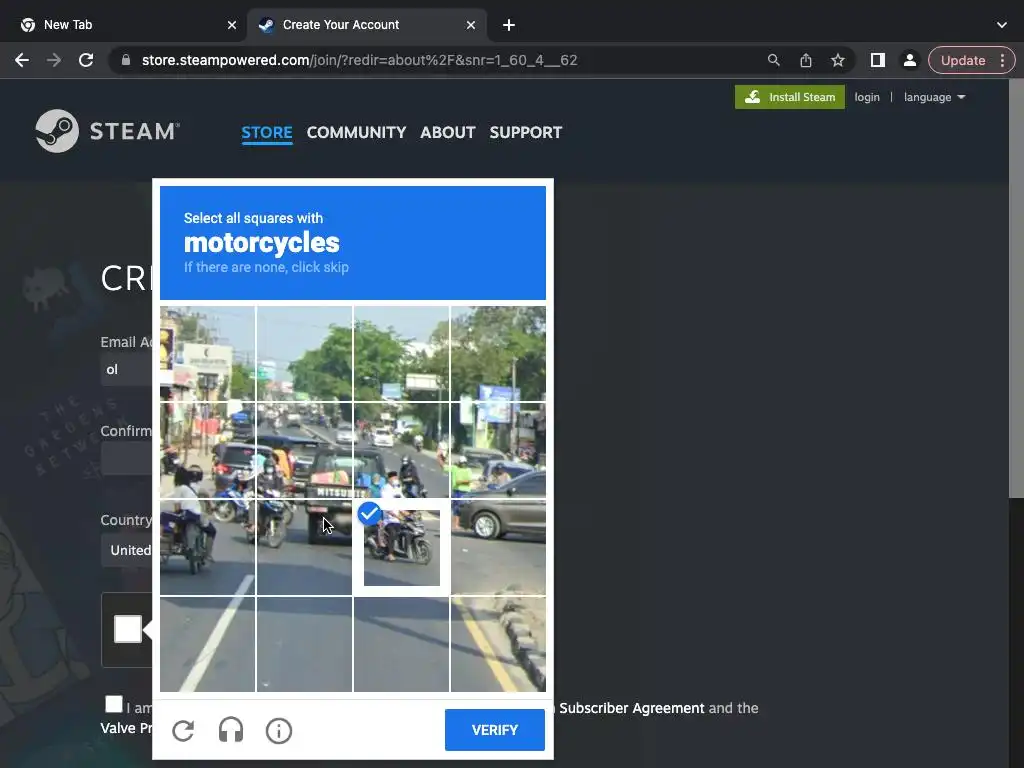Open the ABOUT page
This screenshot has width=1024, height=768.
click(x=448, y=133)
